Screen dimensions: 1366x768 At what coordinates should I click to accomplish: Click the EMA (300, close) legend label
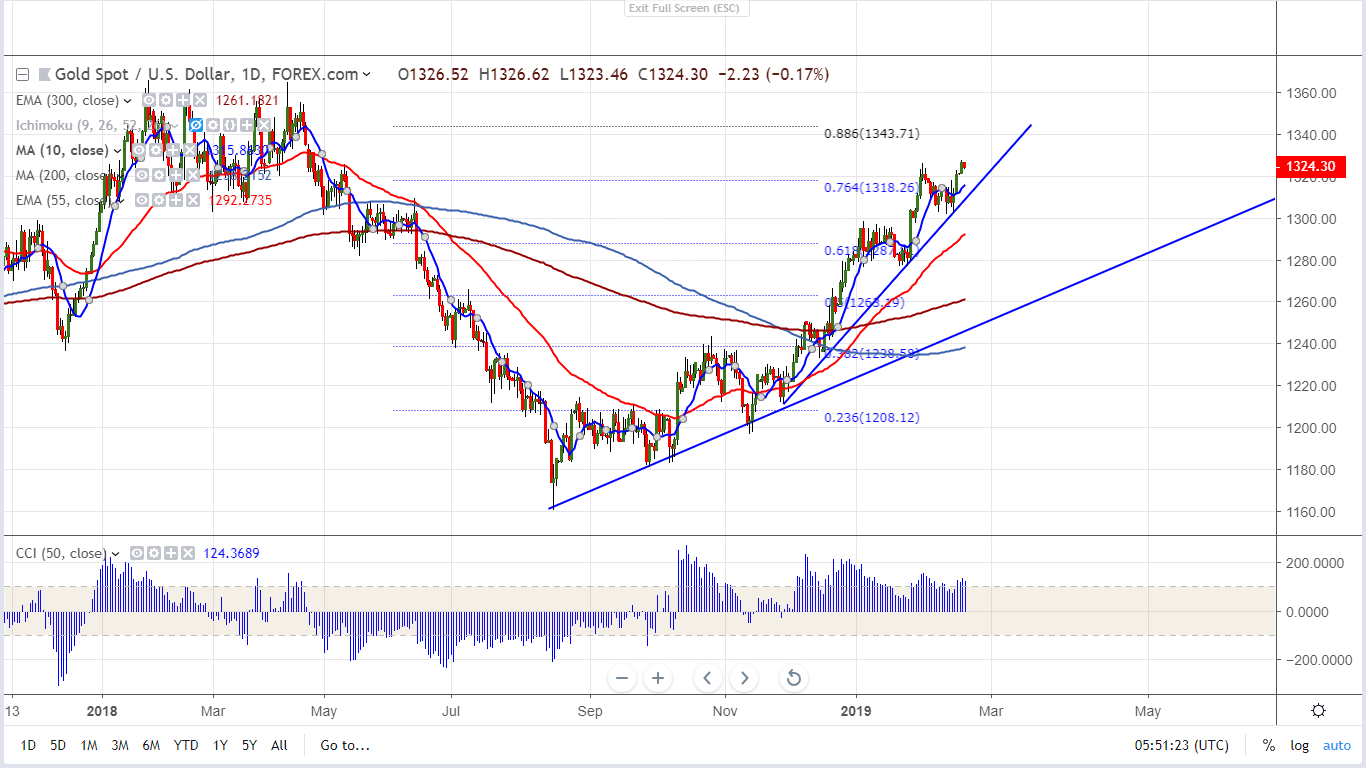67,101
